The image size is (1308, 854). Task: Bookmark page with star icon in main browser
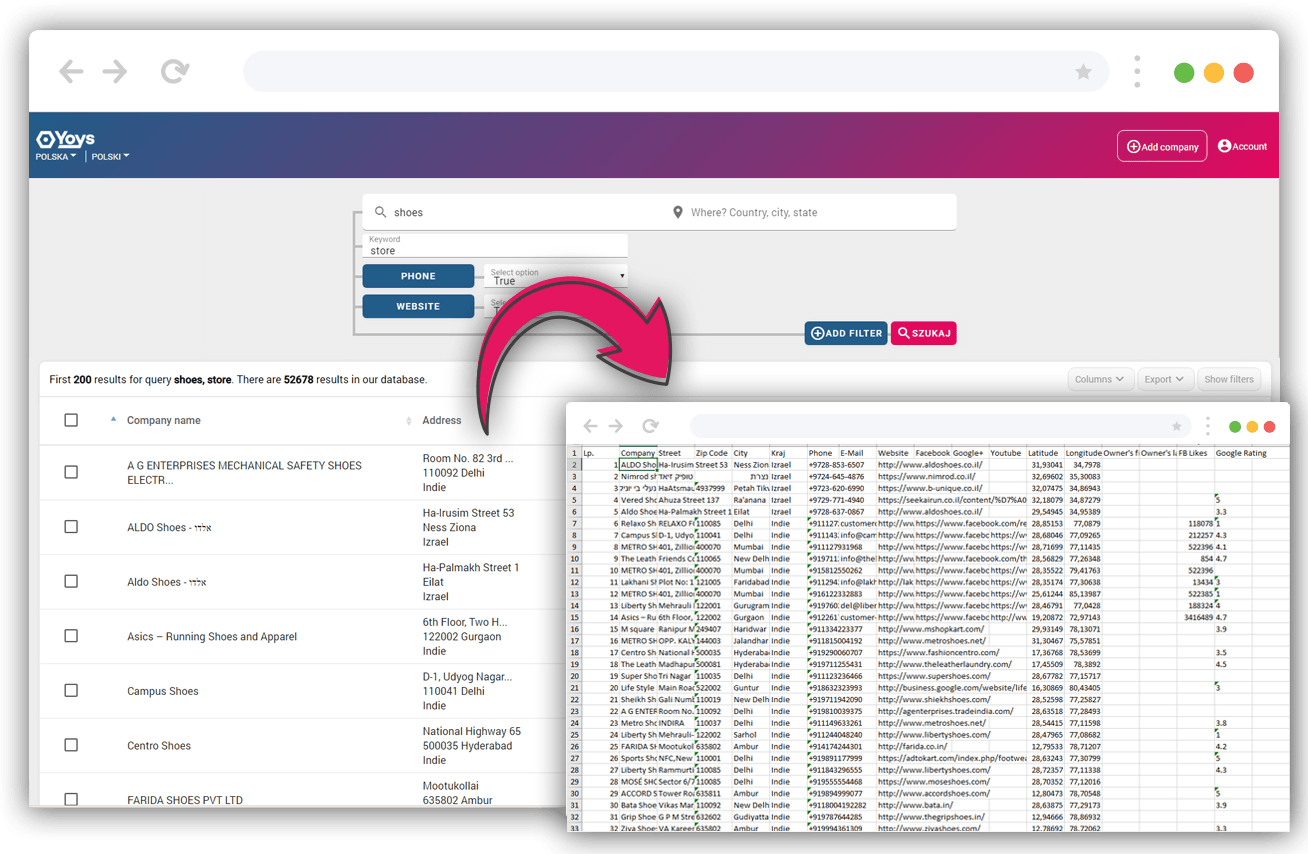1083,72
